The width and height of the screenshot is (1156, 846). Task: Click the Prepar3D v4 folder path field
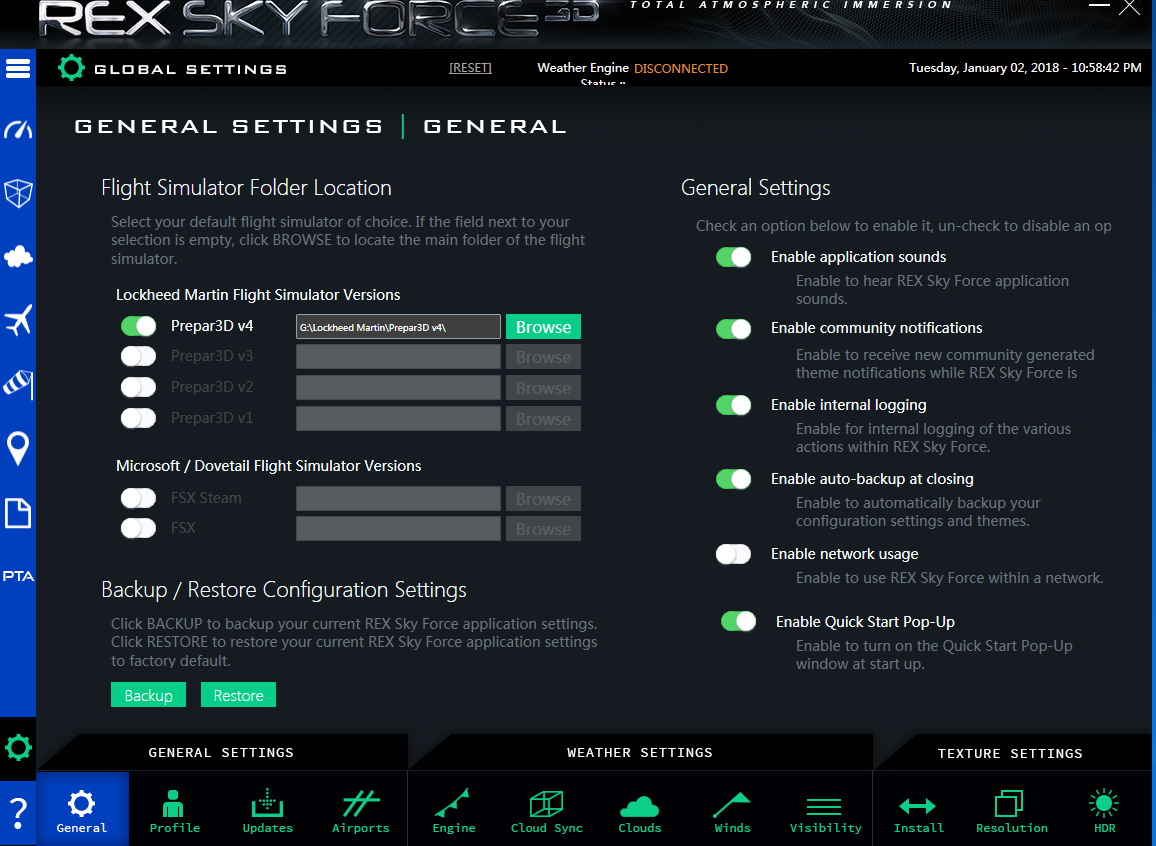click(398, 326)
